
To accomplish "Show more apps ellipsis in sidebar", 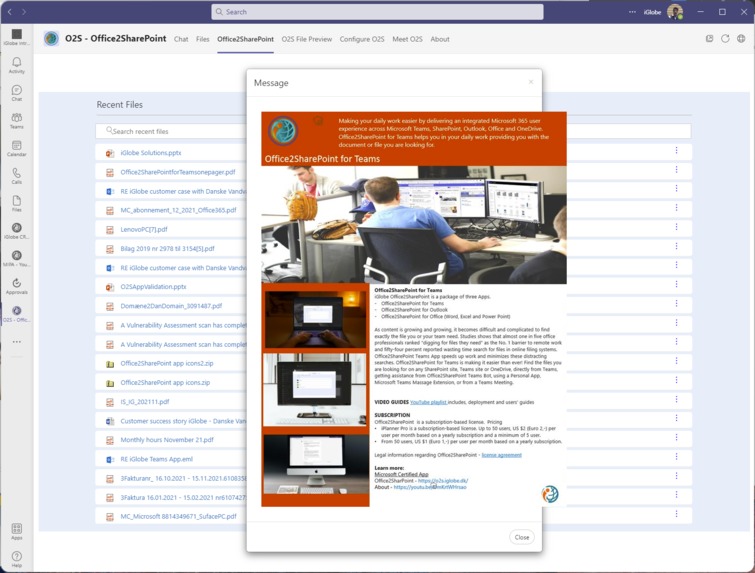I will tap(17, 342).
